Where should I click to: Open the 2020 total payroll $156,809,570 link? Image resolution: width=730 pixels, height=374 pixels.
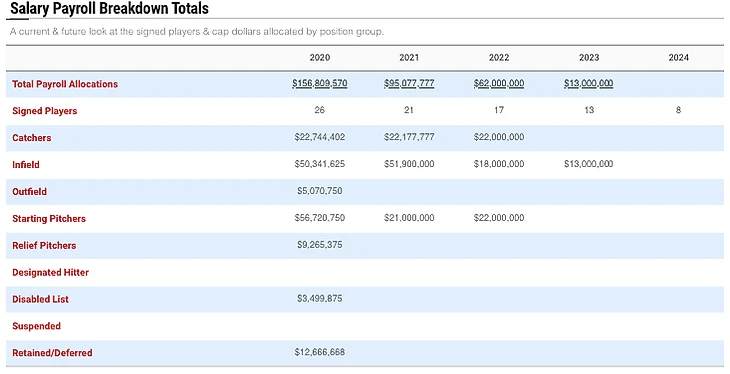pos(319,83)
